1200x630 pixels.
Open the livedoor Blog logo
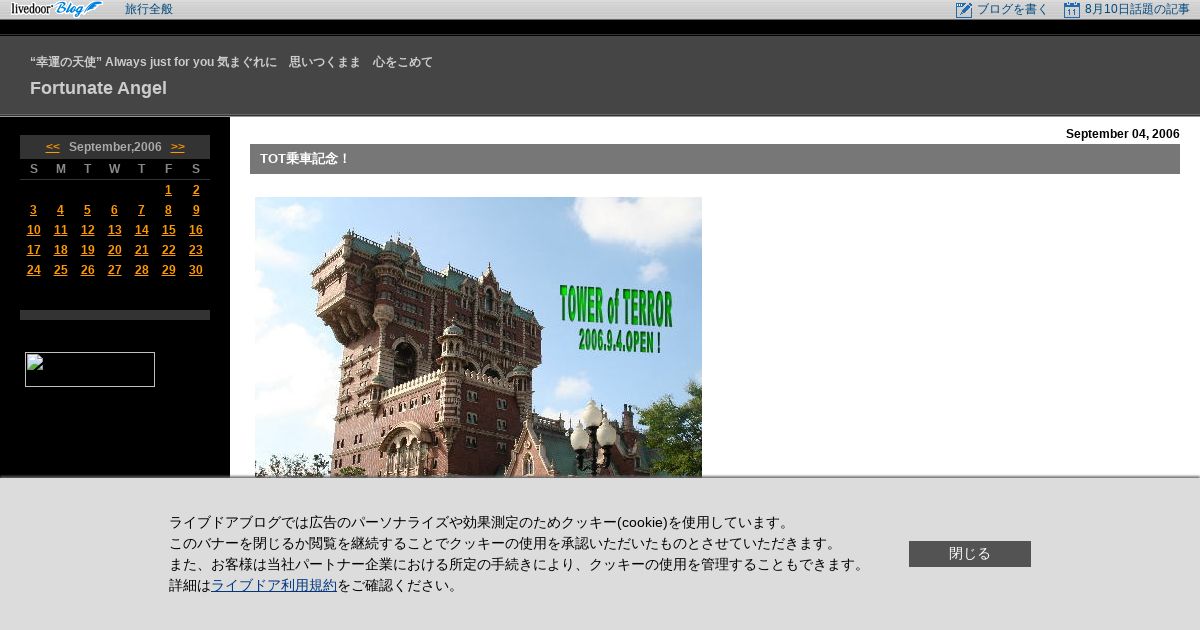pyautogui.click(x=57, y=9)
